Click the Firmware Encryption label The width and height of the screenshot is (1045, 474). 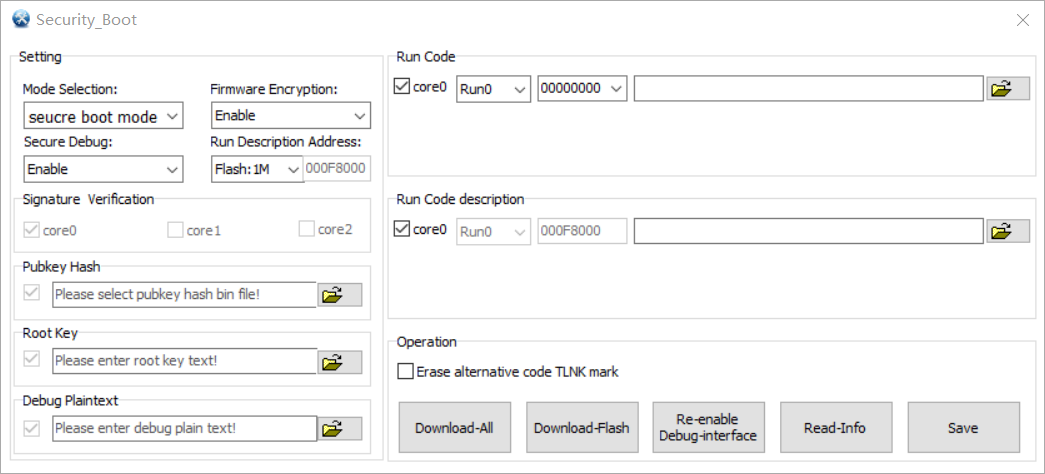pos(275,89)
